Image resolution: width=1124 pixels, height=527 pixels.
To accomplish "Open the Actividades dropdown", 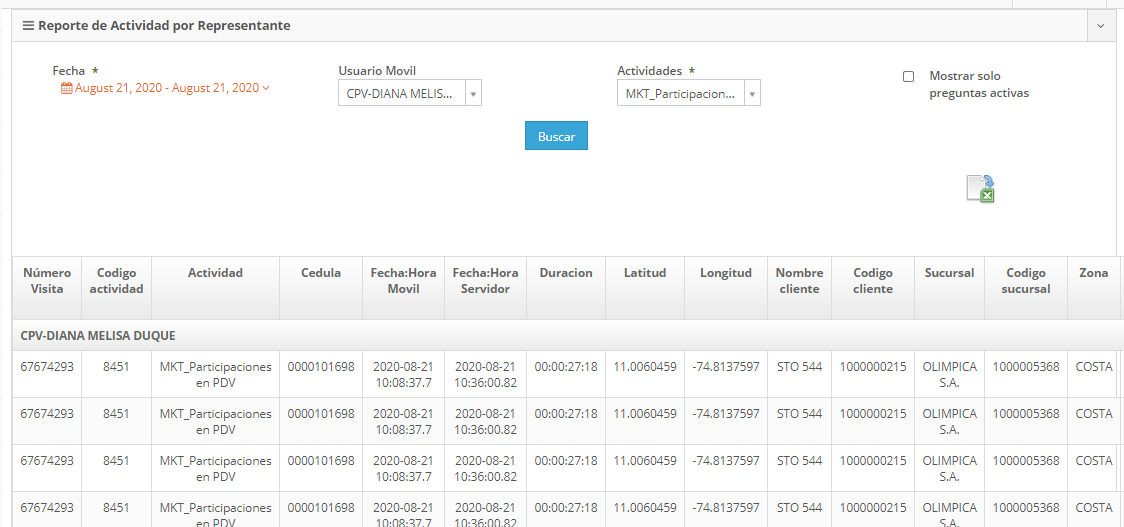I will pyautogui.click(x=688, y=93).
